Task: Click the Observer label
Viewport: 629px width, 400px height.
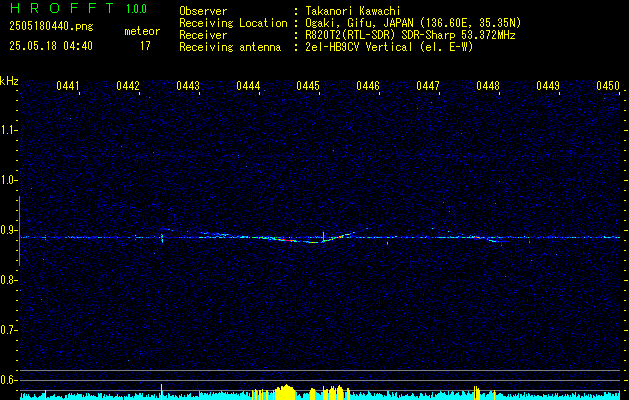Action: 203,11
